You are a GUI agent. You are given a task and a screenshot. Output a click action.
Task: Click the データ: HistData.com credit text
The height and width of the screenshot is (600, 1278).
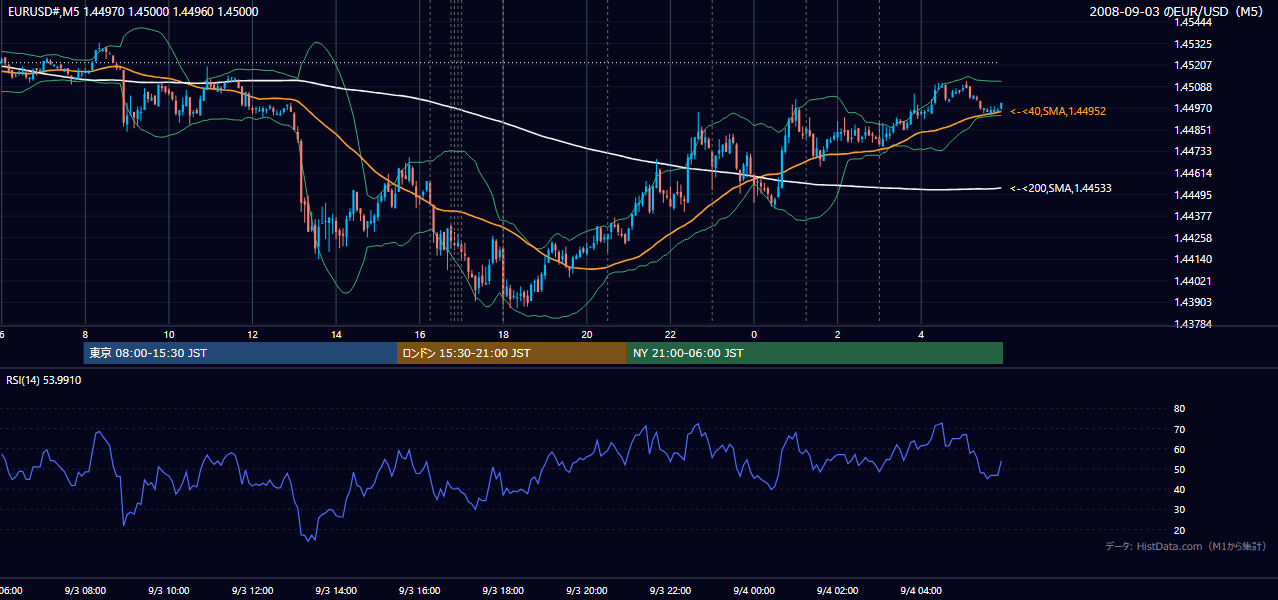[x=1186, y=546]
